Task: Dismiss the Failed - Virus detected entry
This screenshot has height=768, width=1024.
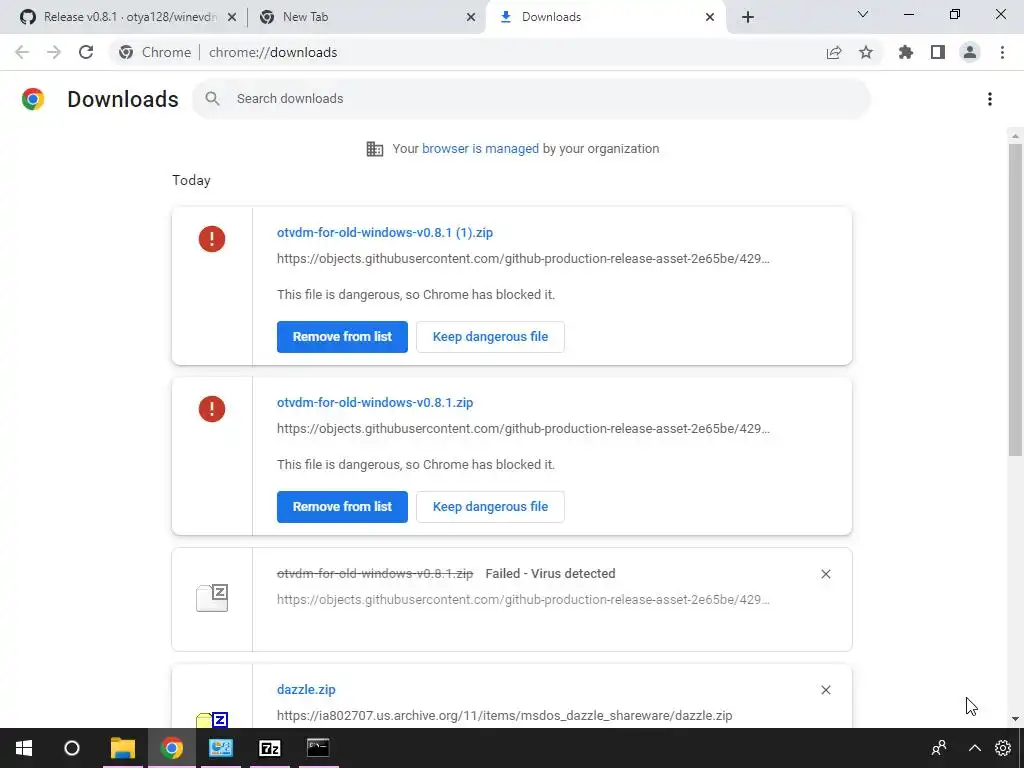Action: [x=826, y=574]
